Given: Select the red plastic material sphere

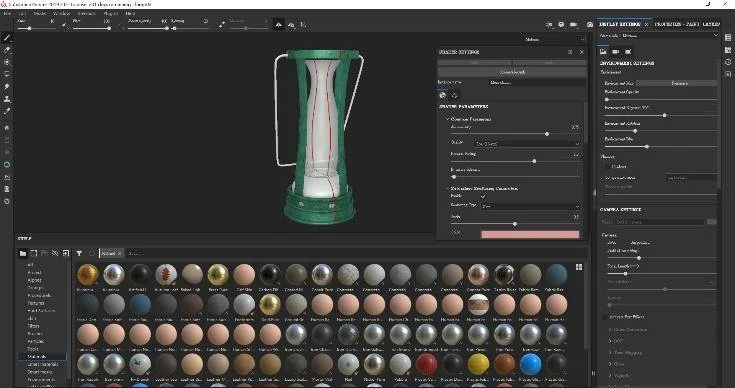Looking at the screenshot, I should pos(427,364).
